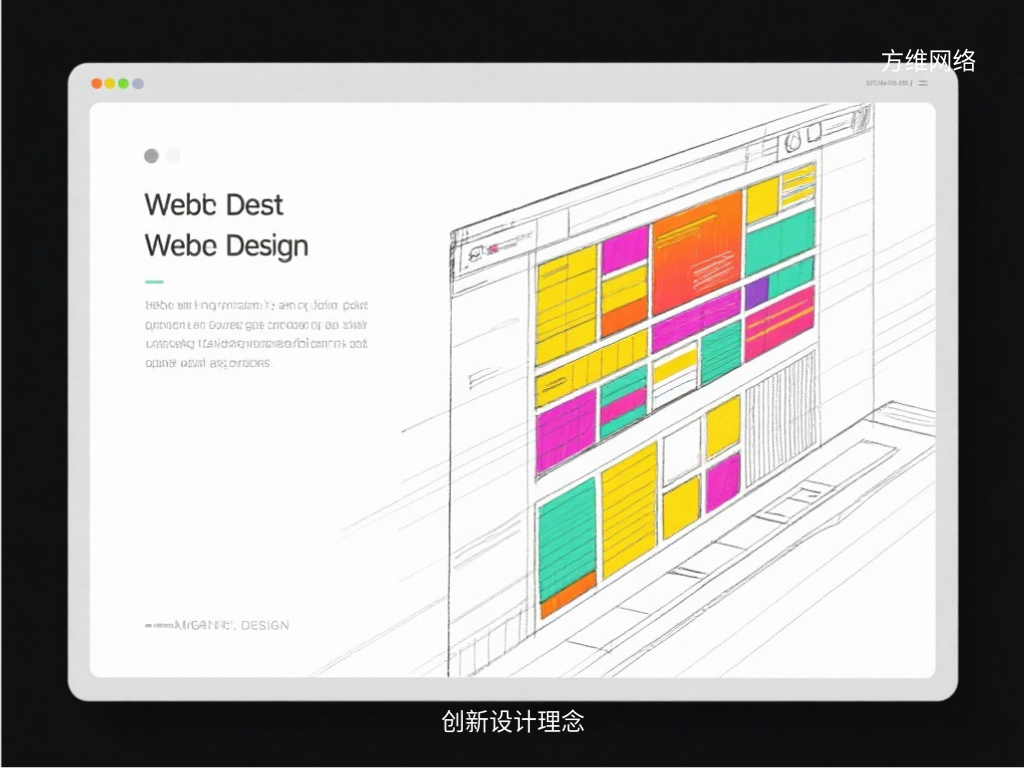Screen dimensions: 1024x768
Task: Click the yellow dot in the window title bar
Action: point(110,84)
